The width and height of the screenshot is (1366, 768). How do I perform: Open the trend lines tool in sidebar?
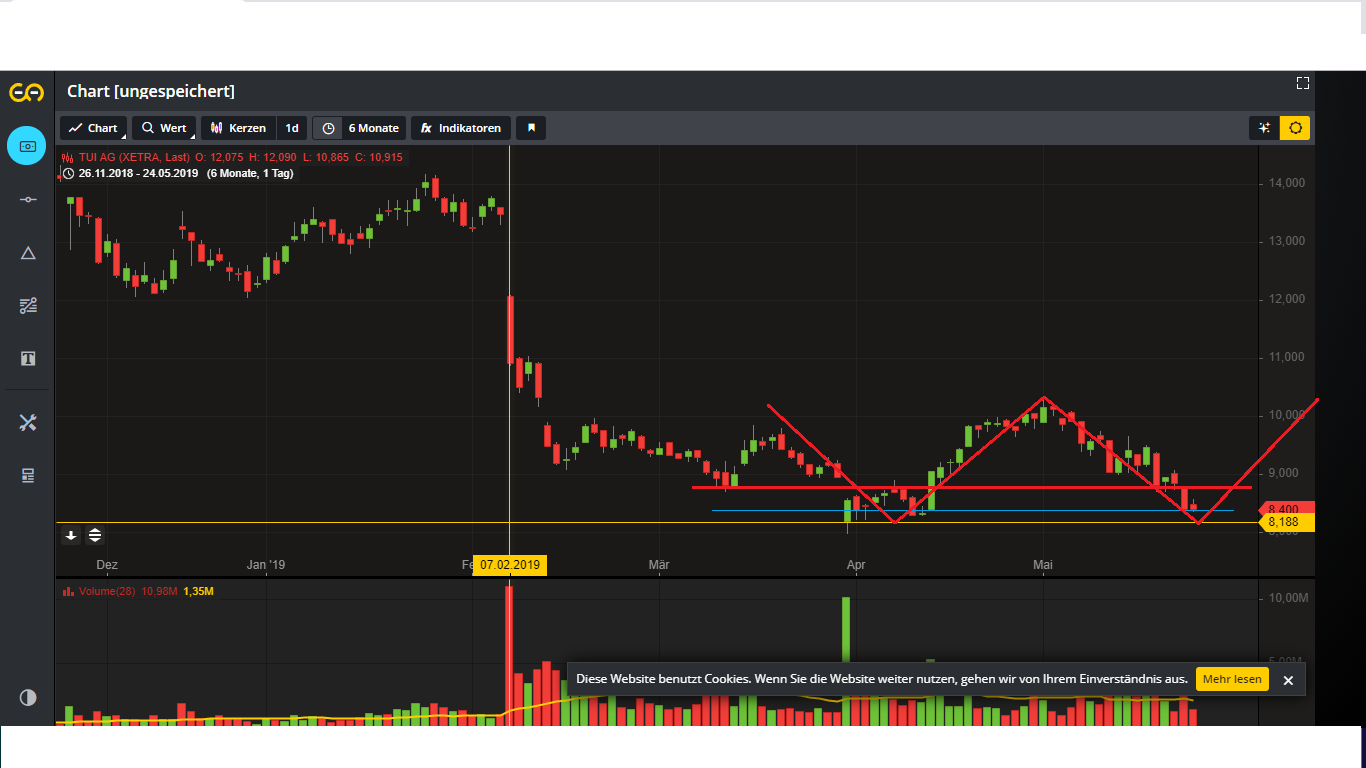tap(28, 306)
